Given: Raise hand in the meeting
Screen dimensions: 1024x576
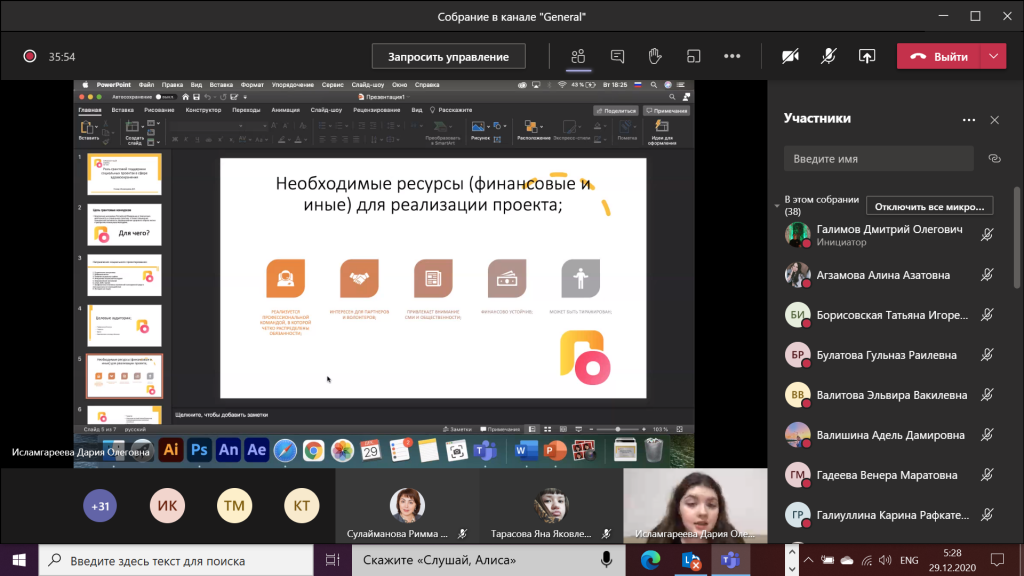Looking at the screenshot, I should pos(655,56).
